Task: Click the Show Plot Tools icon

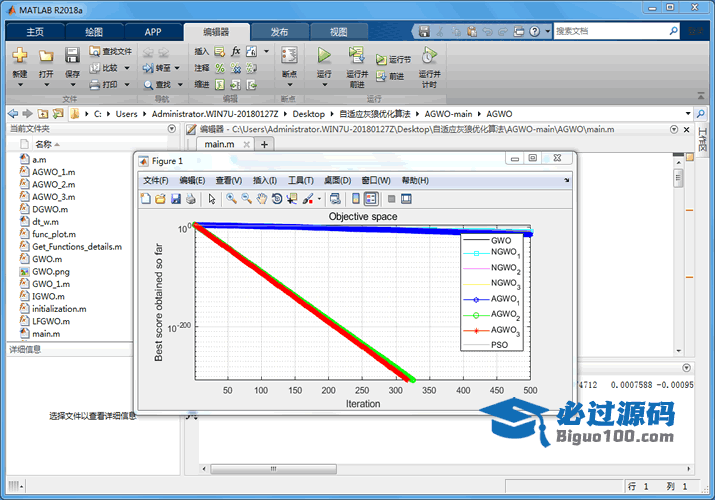Action: pyautogui.click(x=406, y=199)
